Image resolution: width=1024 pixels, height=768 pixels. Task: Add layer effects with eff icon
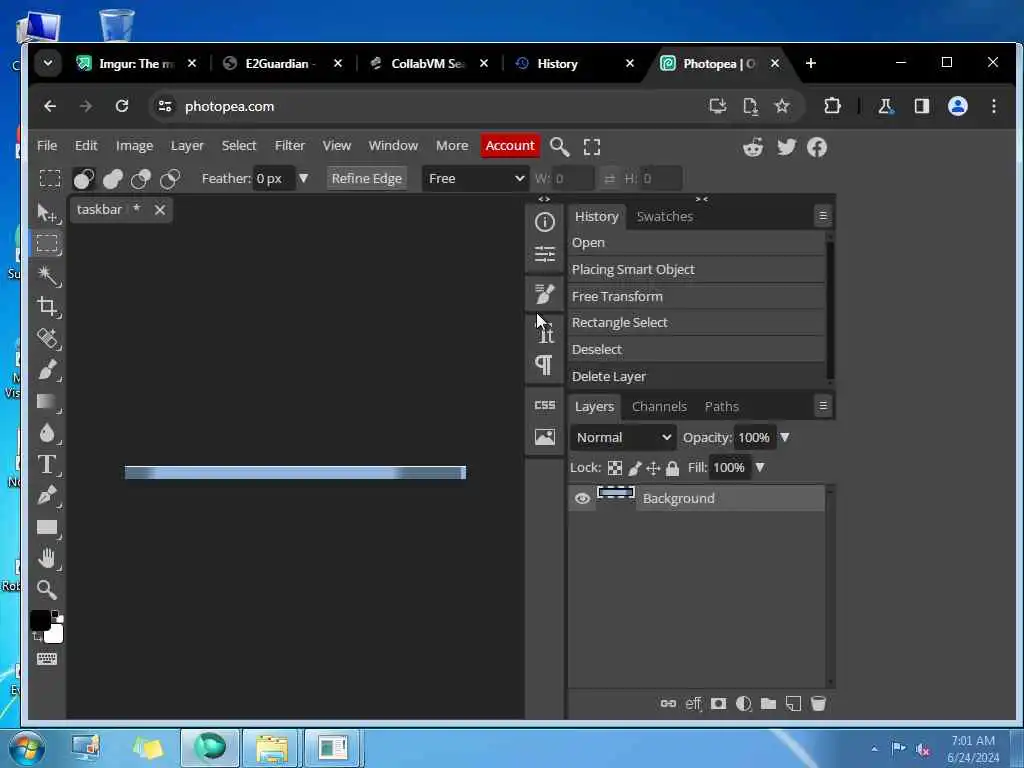[x=694, y=703]
